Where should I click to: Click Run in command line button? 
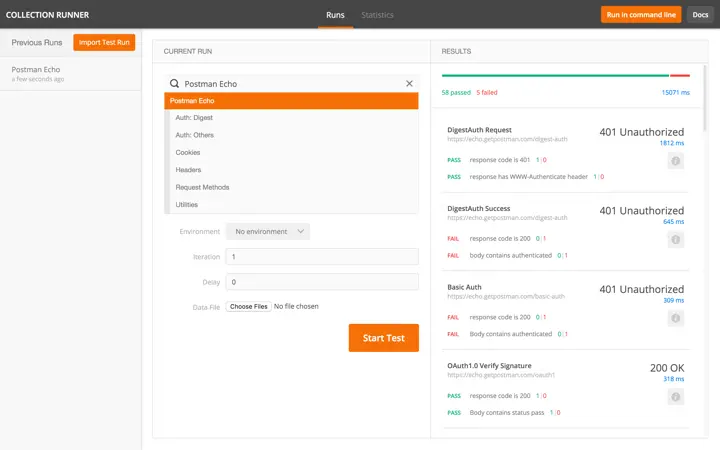click(641, 15)
